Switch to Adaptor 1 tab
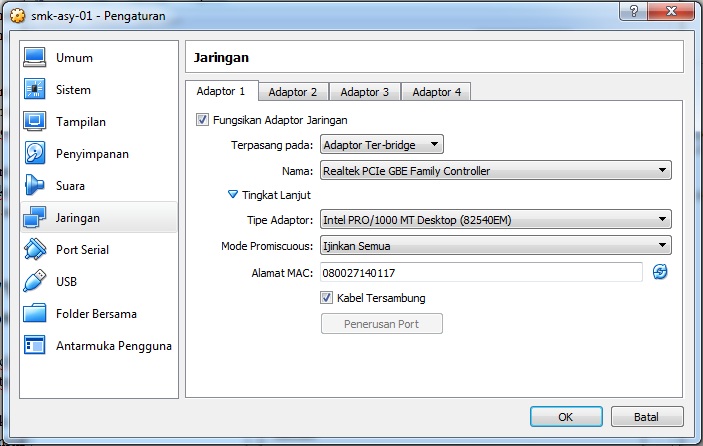Image resolution: width=703 pixels, height=446 pixels. coord(221,91)
